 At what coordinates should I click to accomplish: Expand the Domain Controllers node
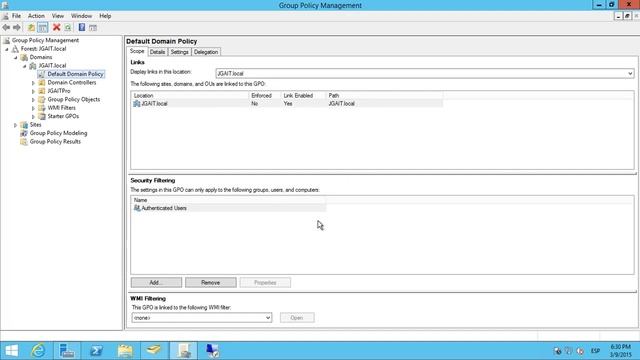33,83
